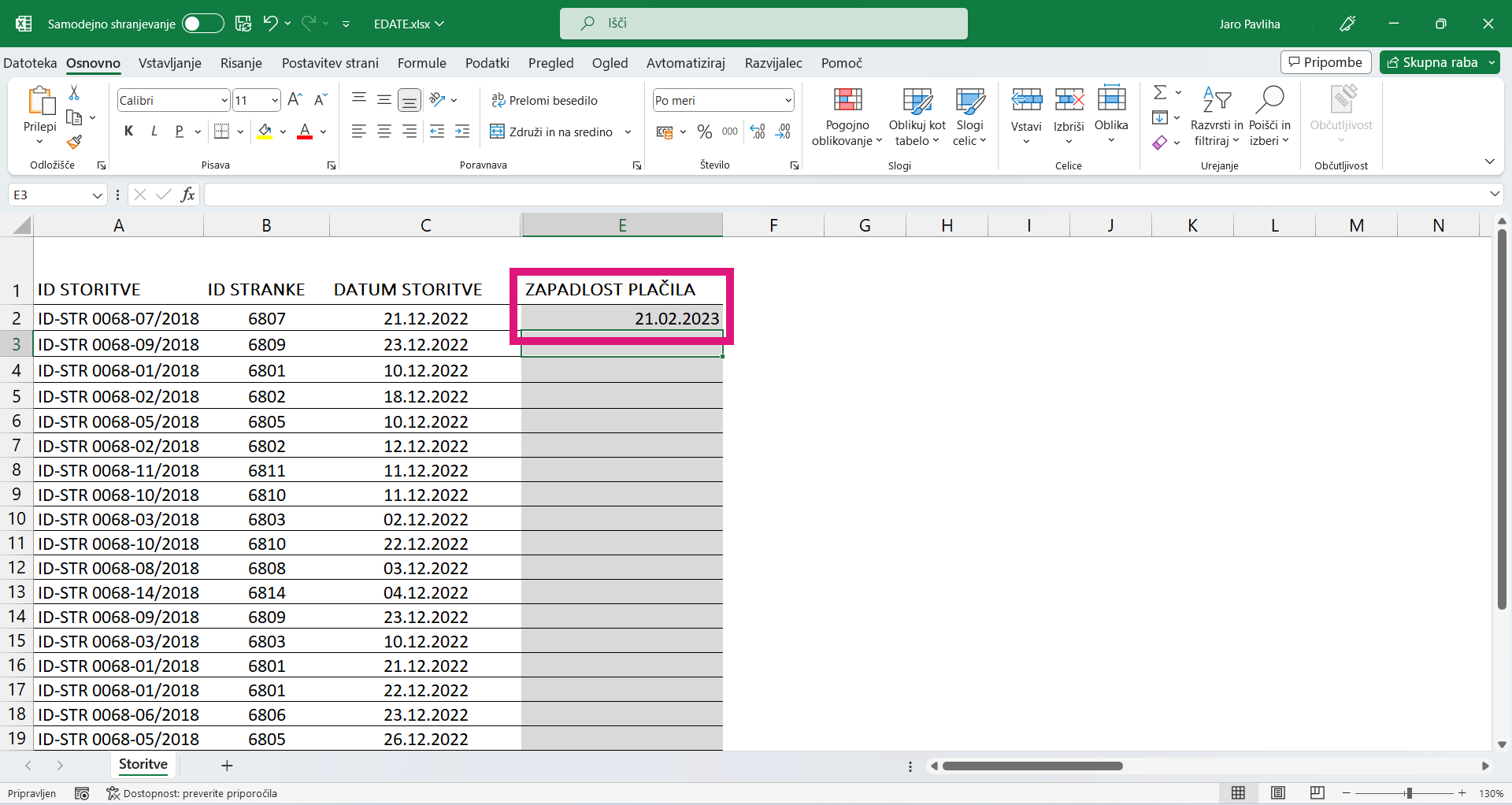Open Slogi celic styles gallery
The height and width of the screenshot is (805, 1512).
click(969, 117)
